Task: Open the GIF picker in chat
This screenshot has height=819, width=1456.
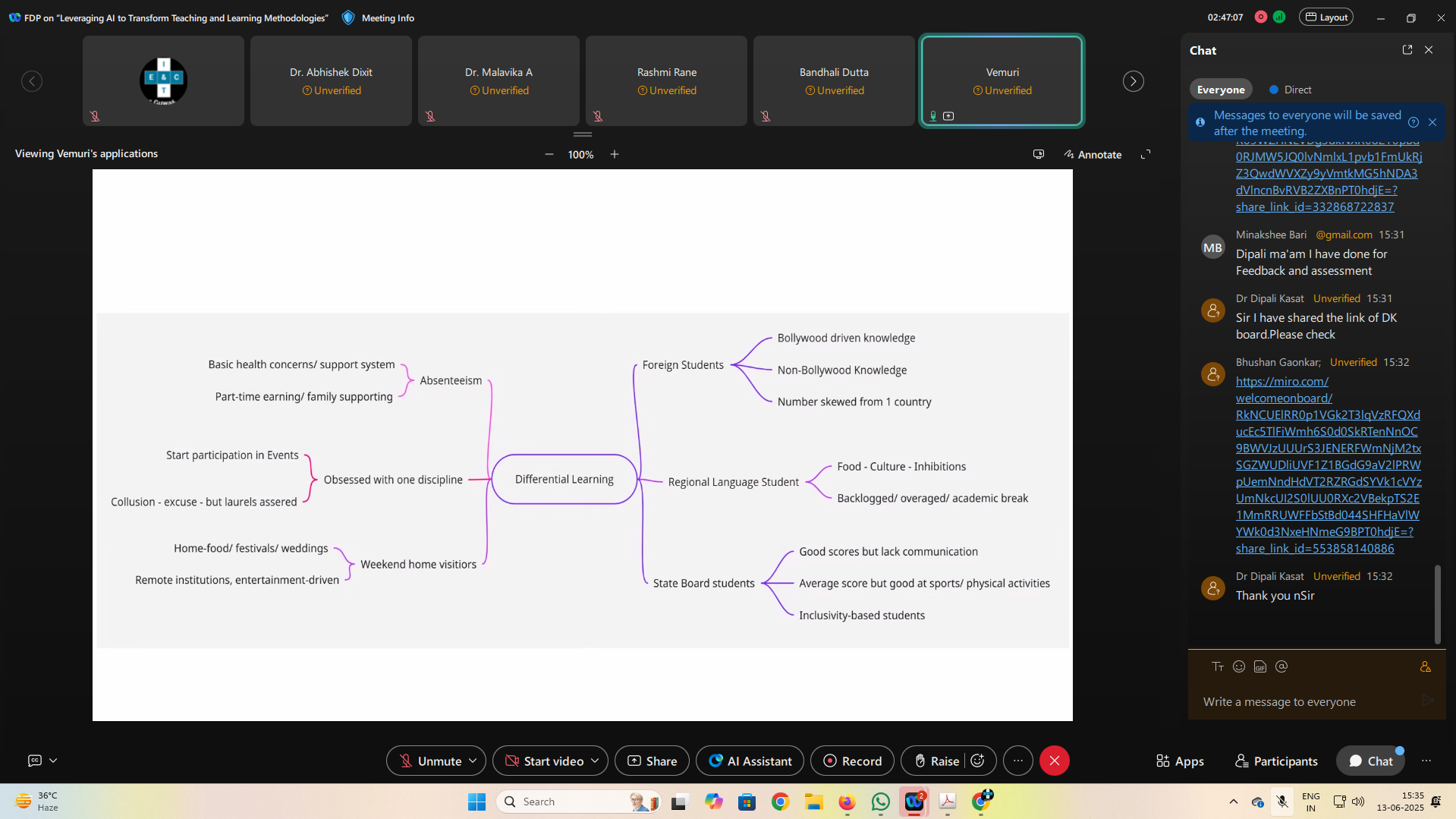Action: point(1260,666)
